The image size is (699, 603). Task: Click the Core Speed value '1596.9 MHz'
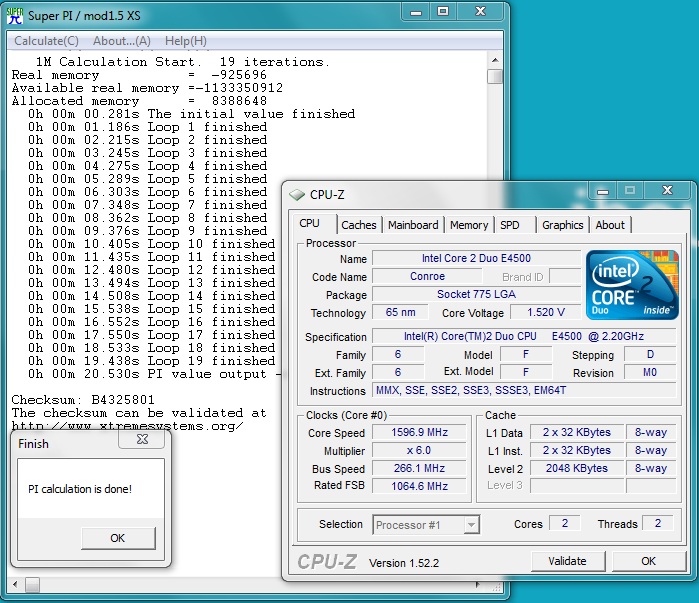pos(419,432)
